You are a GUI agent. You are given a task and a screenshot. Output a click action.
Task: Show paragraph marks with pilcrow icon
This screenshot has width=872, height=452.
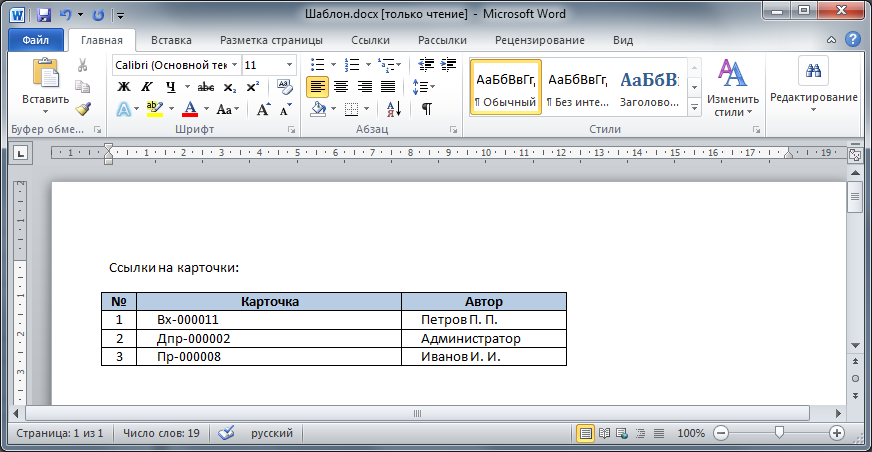[x=427, y=109]
